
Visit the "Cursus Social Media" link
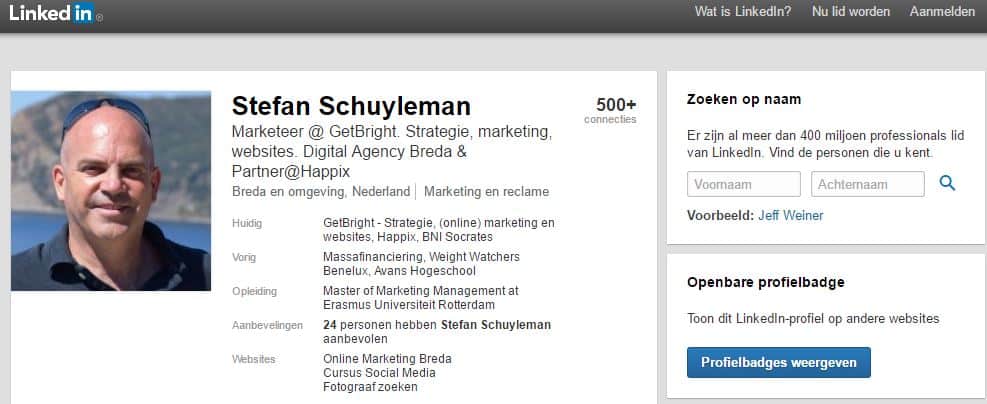[379, 373]
